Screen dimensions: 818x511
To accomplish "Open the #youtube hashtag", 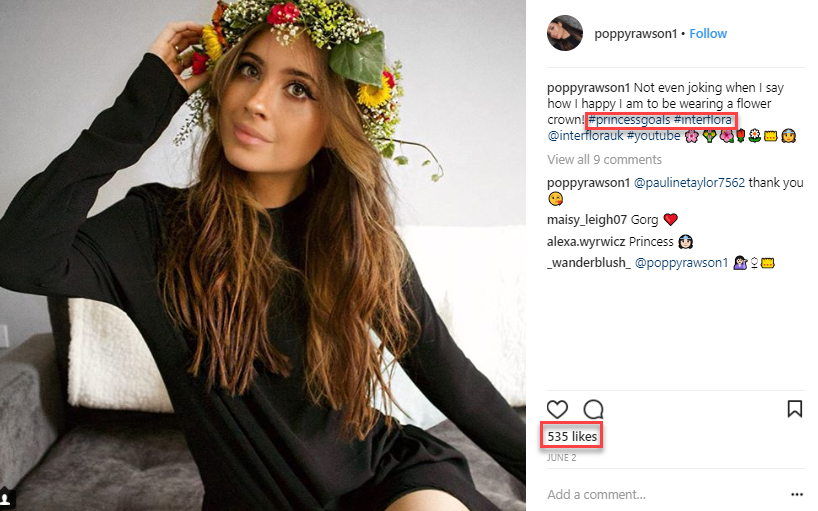I will (654, 136).
